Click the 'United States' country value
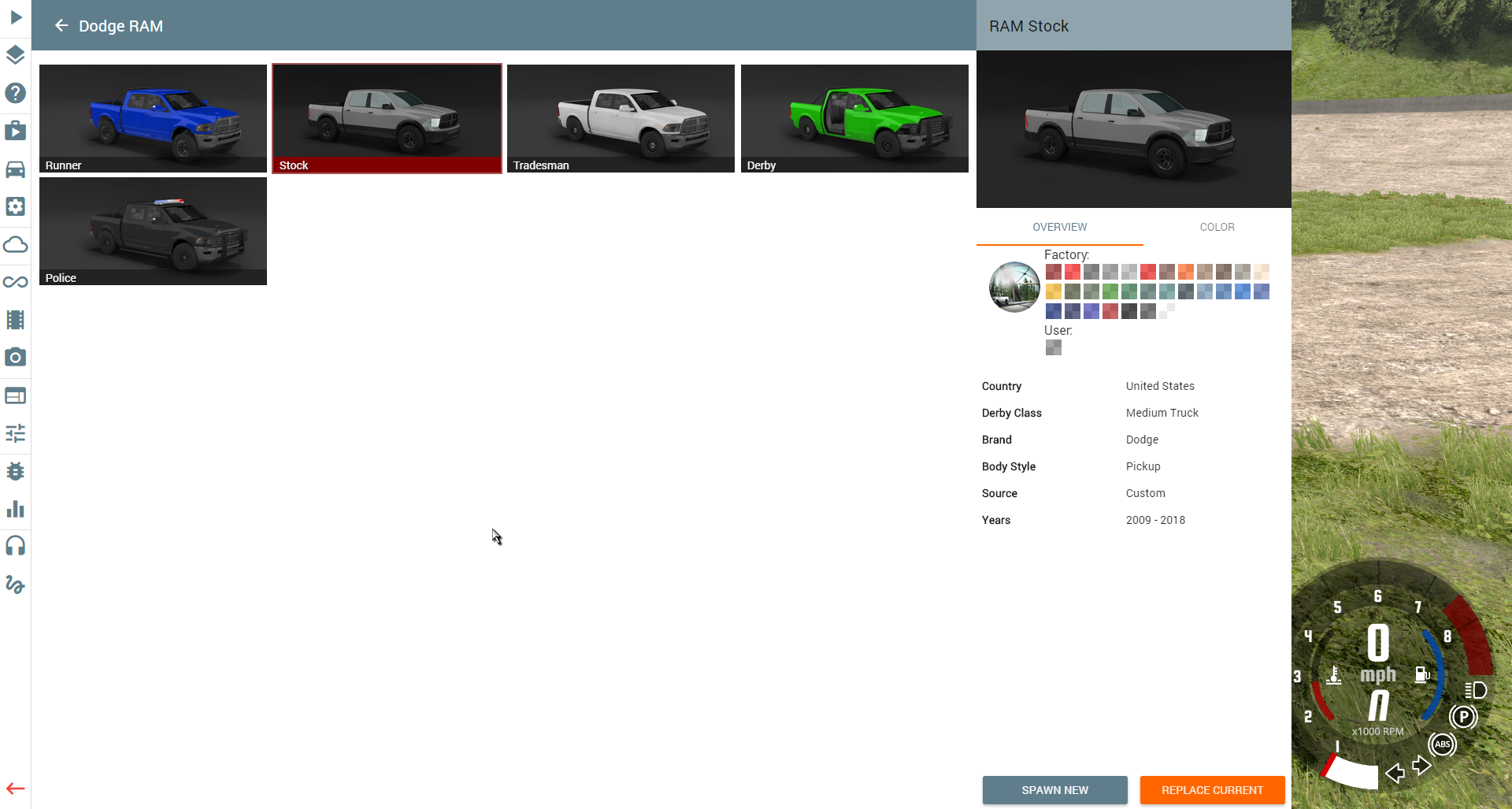1512x809 pixels. [1160, 386]
